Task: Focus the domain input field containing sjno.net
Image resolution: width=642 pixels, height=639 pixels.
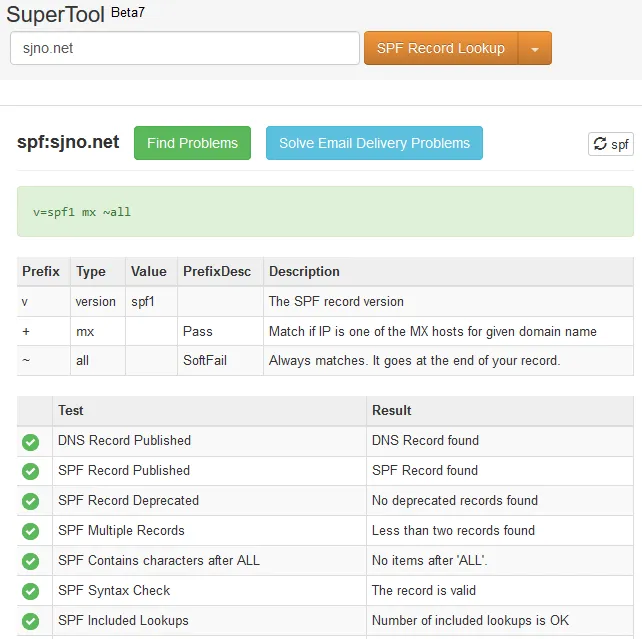Action: tap(185, 48)
